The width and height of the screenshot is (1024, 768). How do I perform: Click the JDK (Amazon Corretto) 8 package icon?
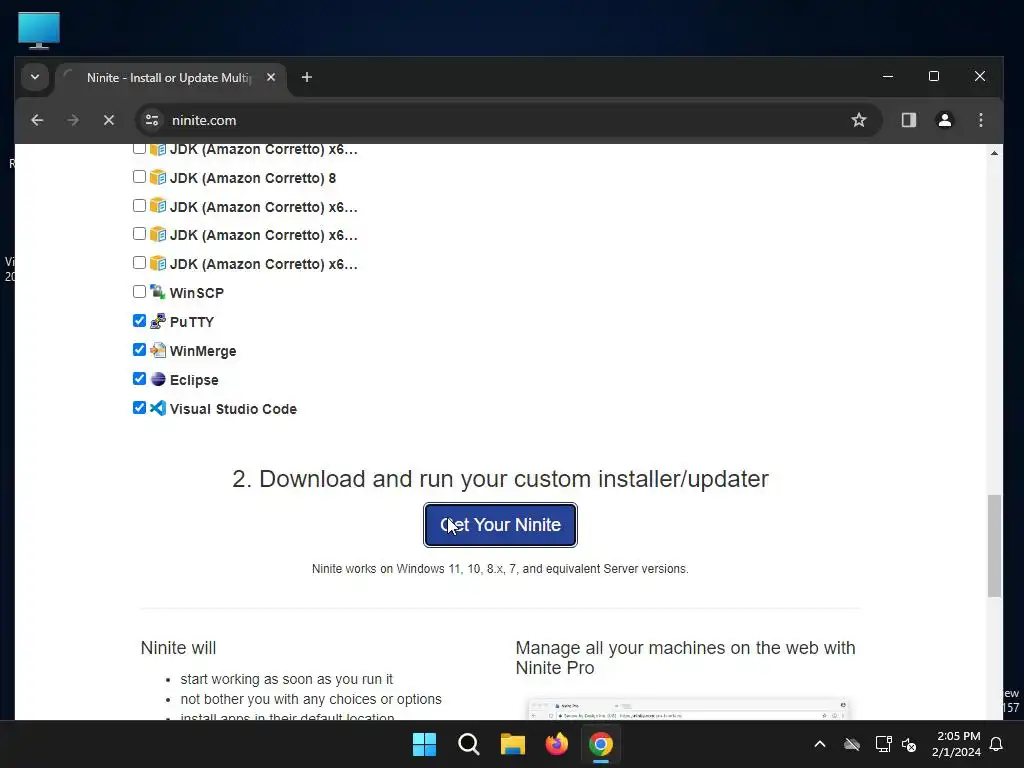157,177
